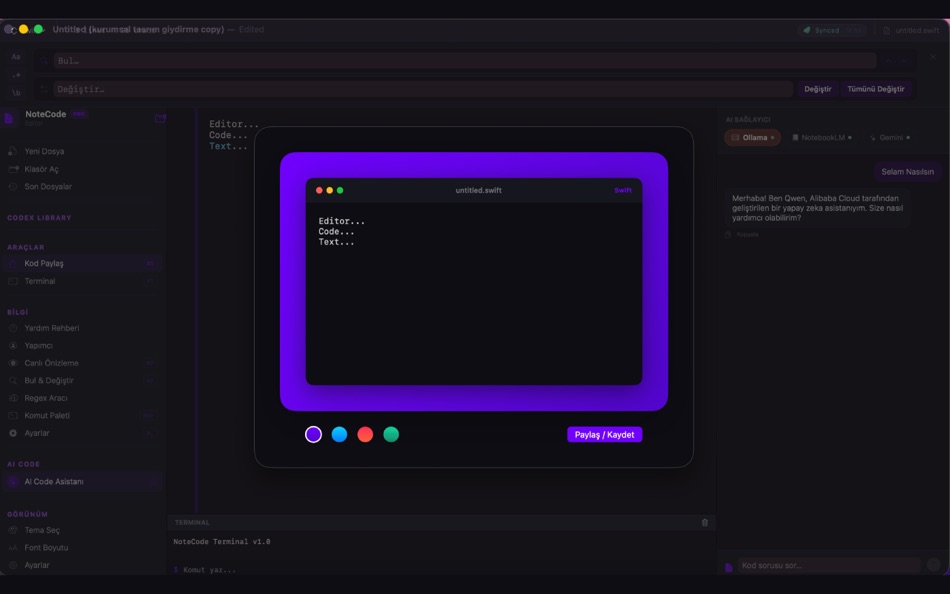Click the NoteCode app logo icon
This screenshot has width=950, height=594.
pyautogui.click(x=9, y=118)
